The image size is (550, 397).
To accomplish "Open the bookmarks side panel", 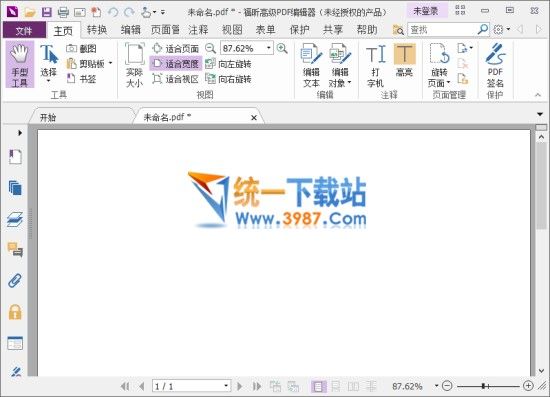I will pyautogui.click(x=15, y=157).
